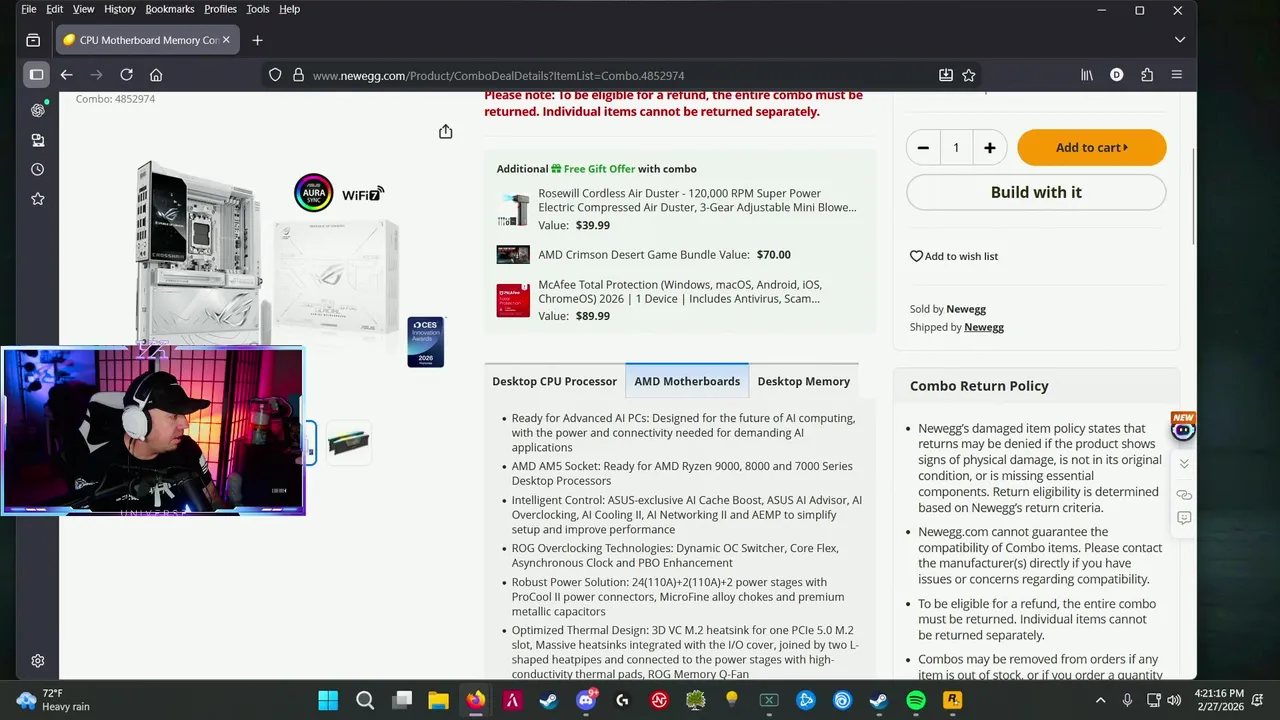This screenshot has height=720, width=1280.
Task: Open Discord from the taskbar
Action: pos(586,701)
